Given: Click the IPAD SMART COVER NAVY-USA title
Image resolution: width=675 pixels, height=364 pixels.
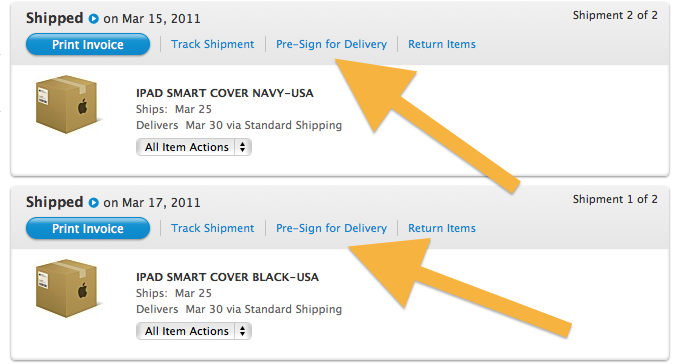Looking at the screenshot, I should pos(225,93).
